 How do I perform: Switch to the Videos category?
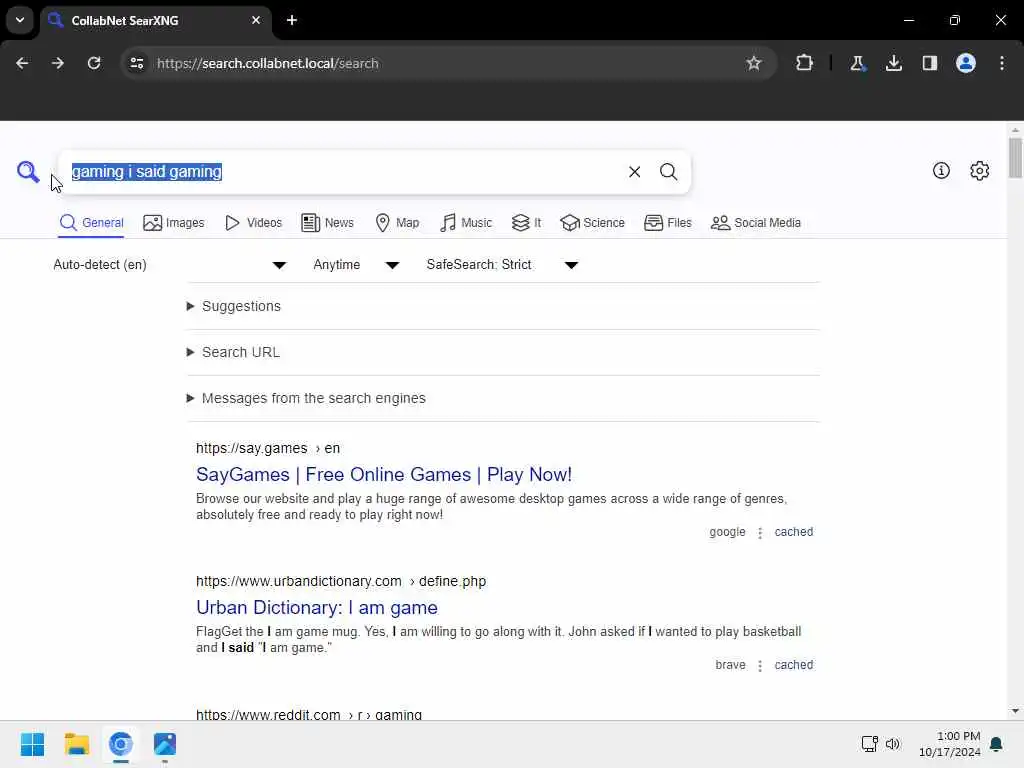pyautogui.click(x=253, y=223)
